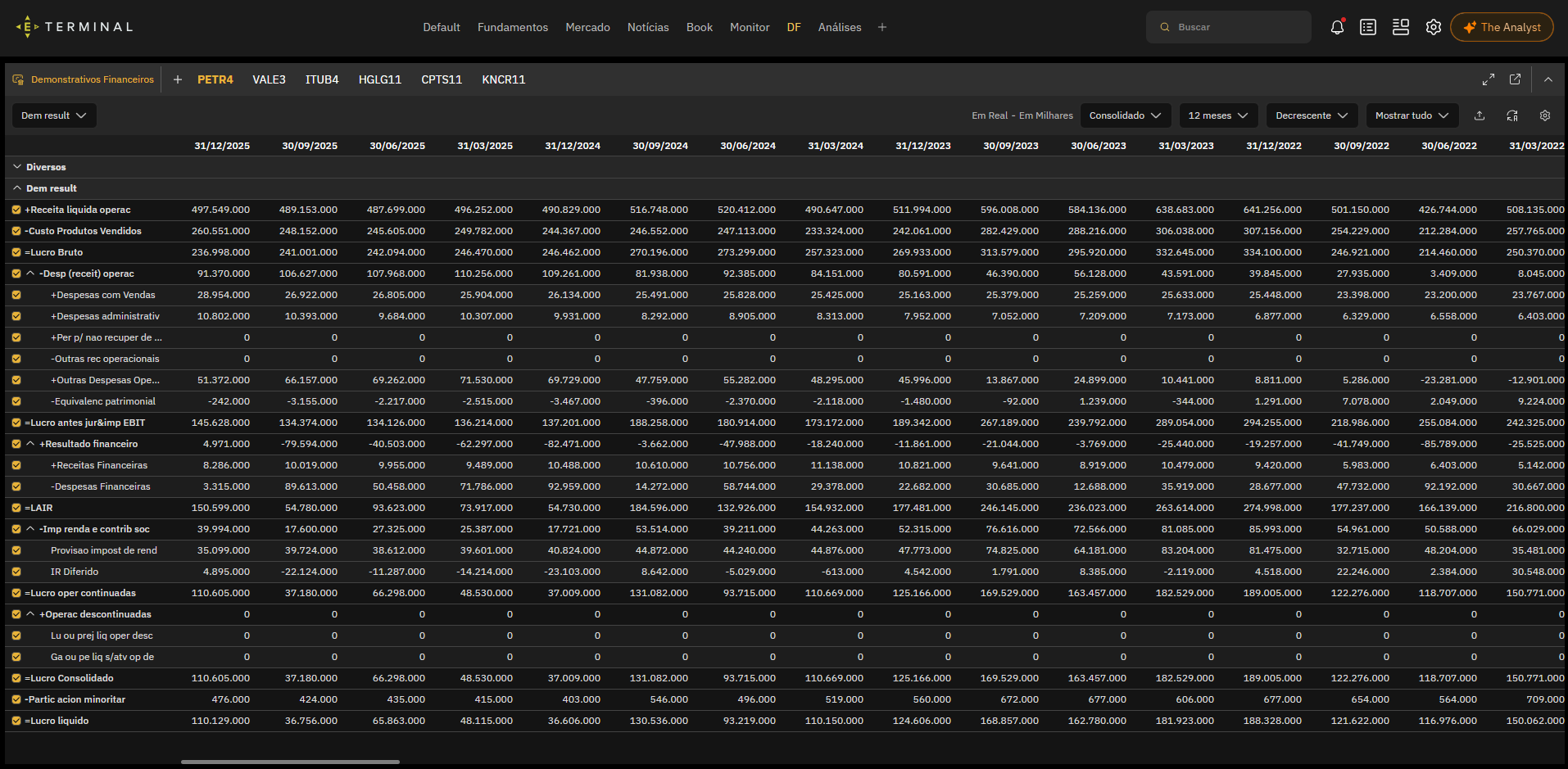Collapse the Desp (receit) operac group
This screenshot has width=1568, height=769.
click(x=30, y=274)
